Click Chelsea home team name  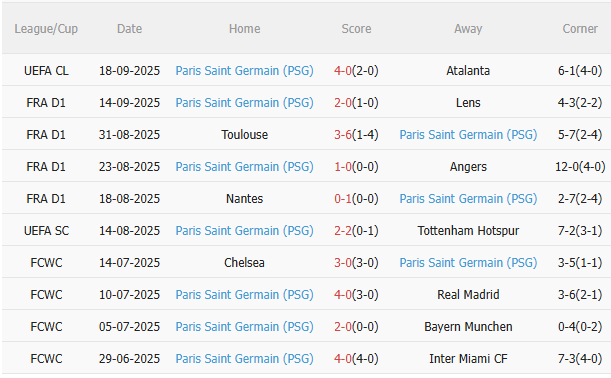244,262
